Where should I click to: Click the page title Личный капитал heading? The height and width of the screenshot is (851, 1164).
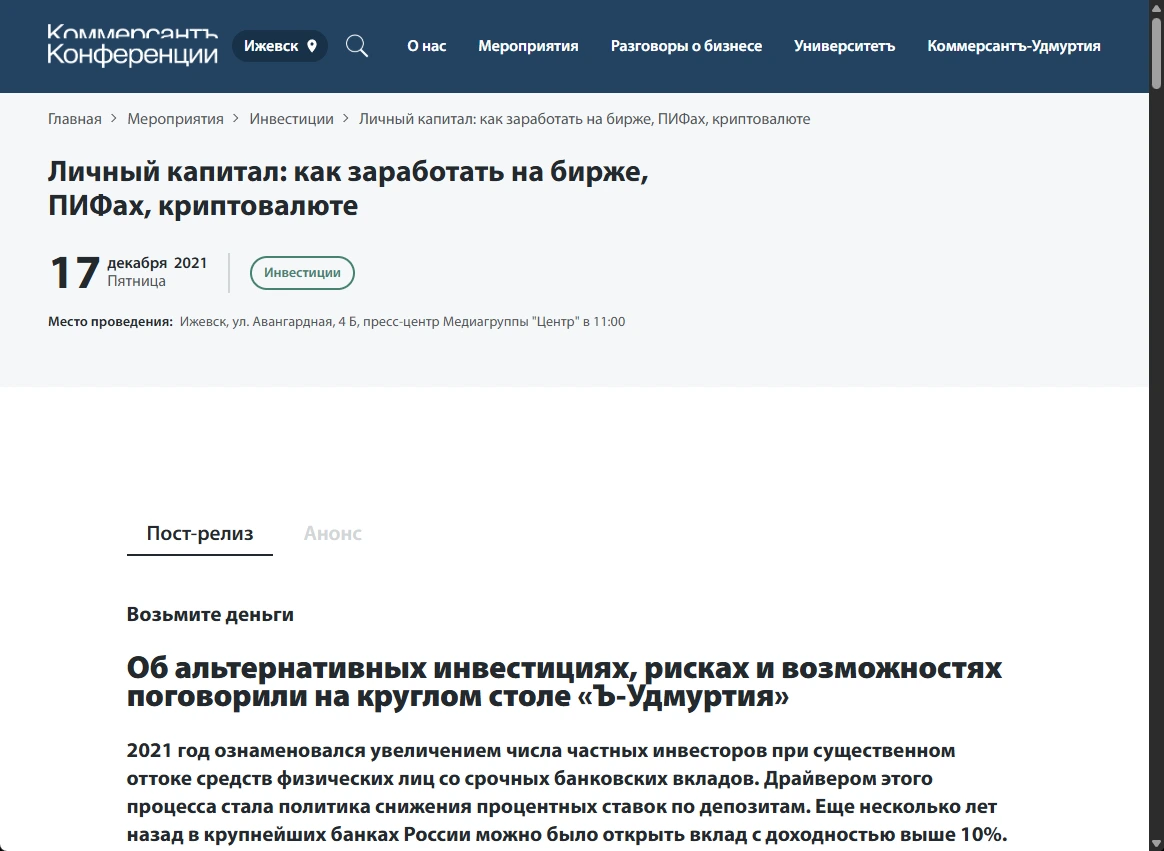click(x=348, y=189)
